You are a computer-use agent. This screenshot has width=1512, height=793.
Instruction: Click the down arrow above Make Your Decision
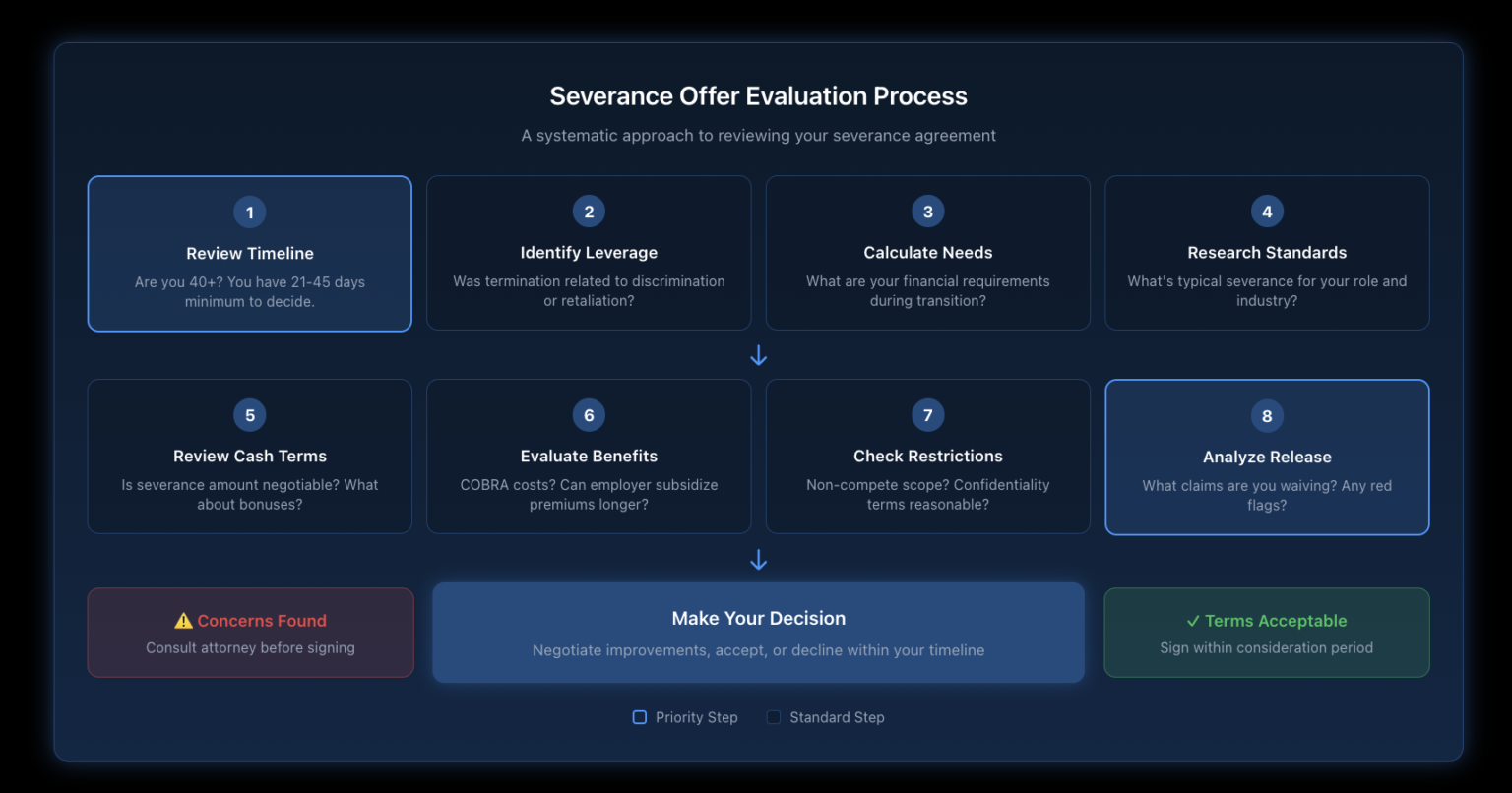click(758, 560)
